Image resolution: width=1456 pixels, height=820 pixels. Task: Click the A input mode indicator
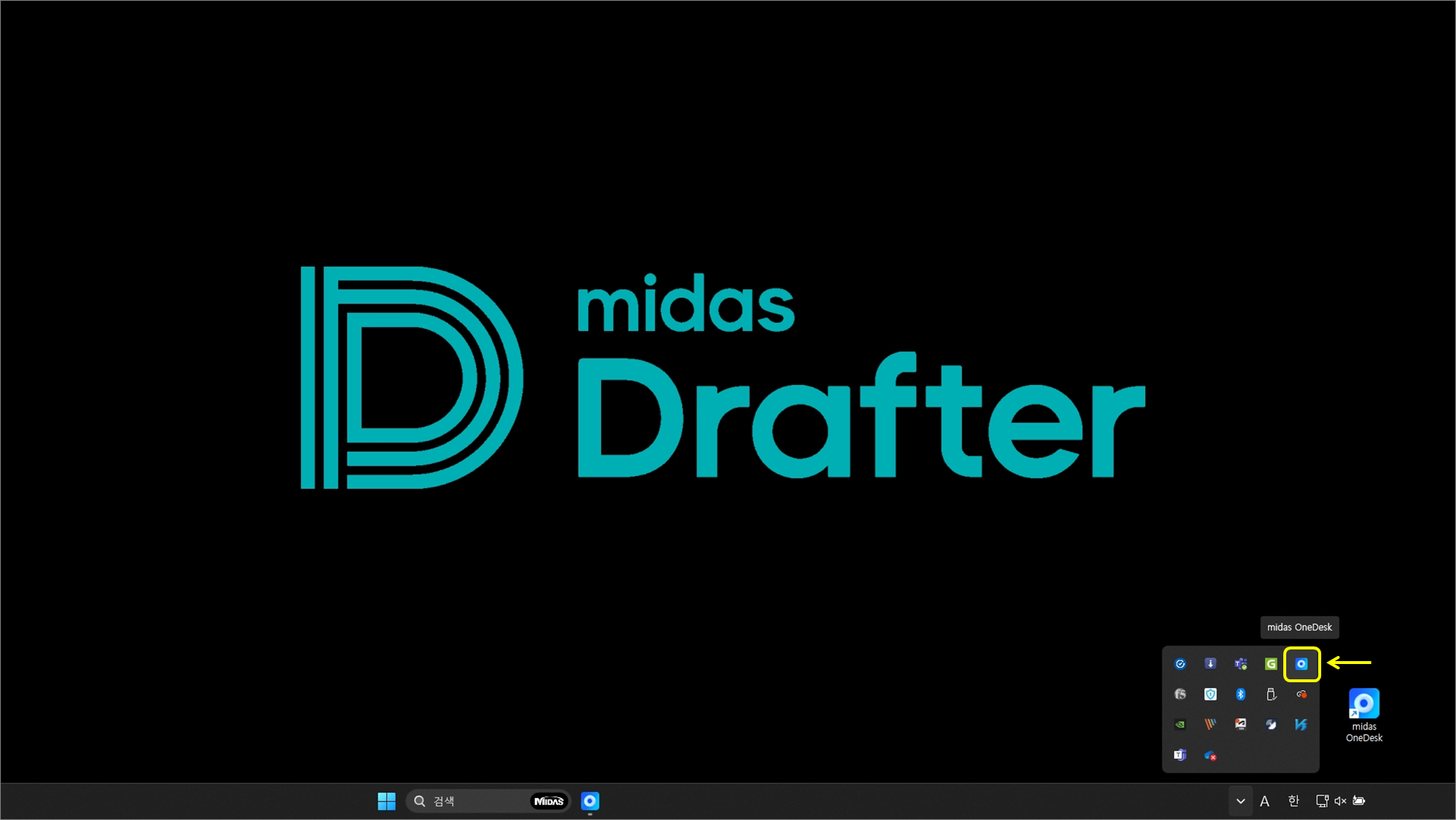(1265, 801)
